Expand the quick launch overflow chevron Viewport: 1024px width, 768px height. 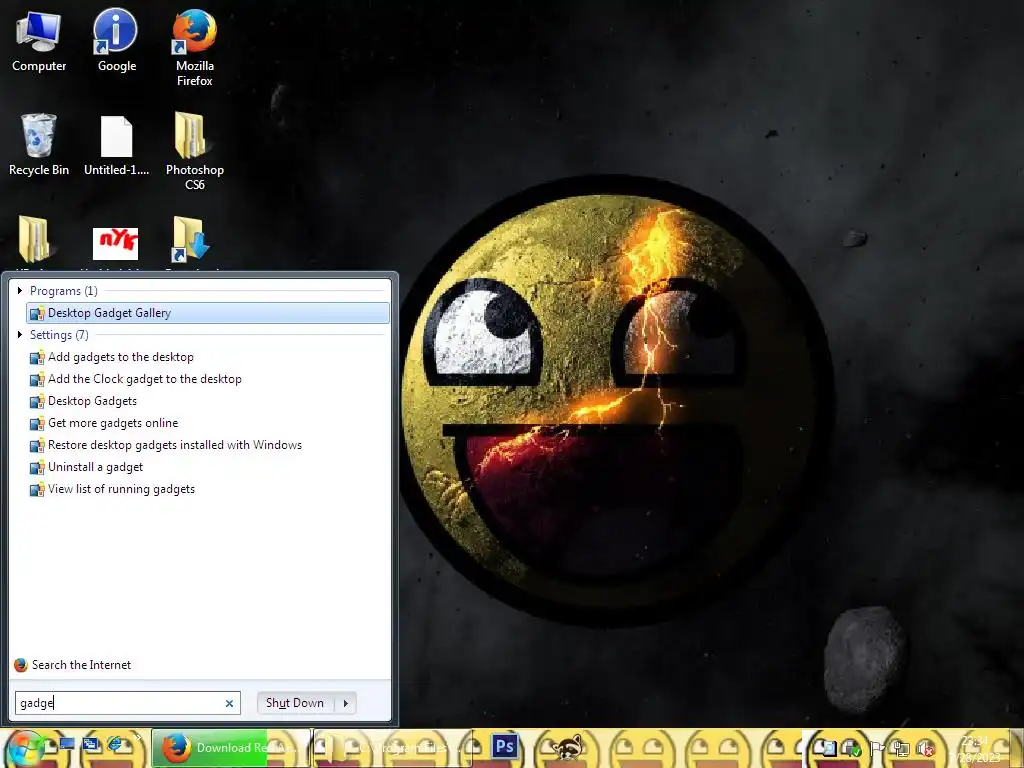(138, 738)
